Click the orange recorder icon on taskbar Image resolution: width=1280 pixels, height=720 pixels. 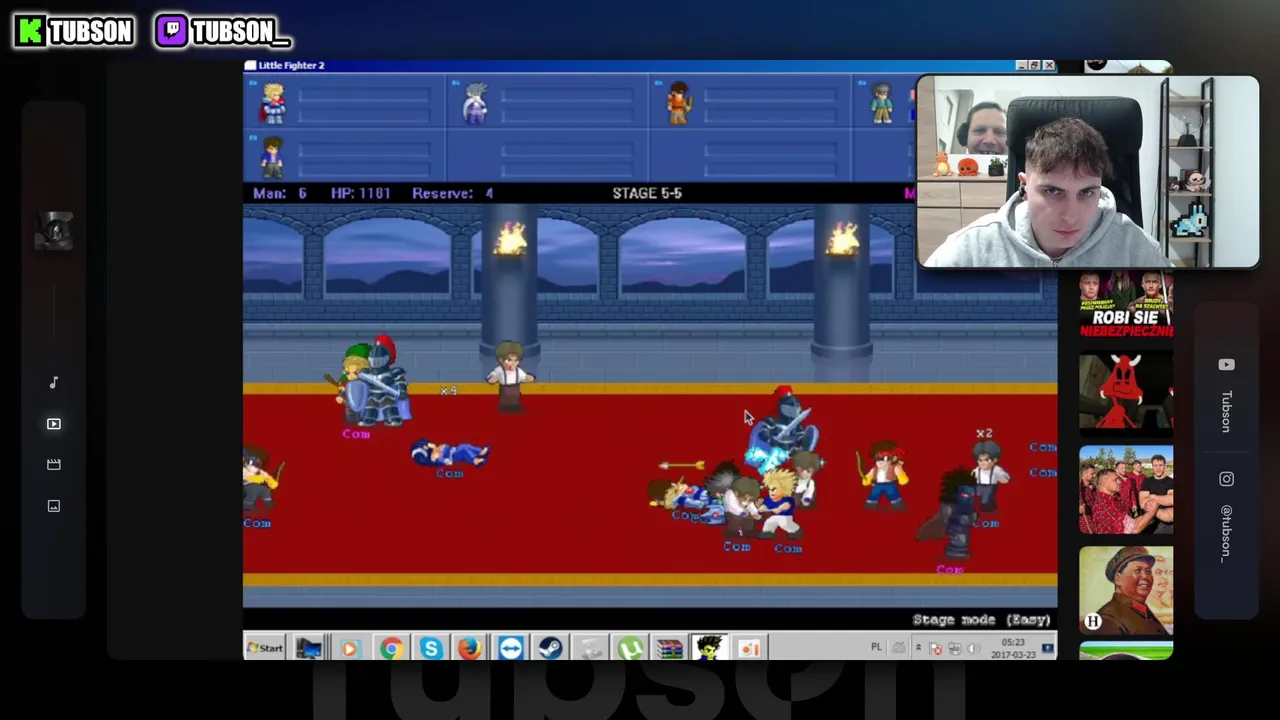tap(749, 649)
